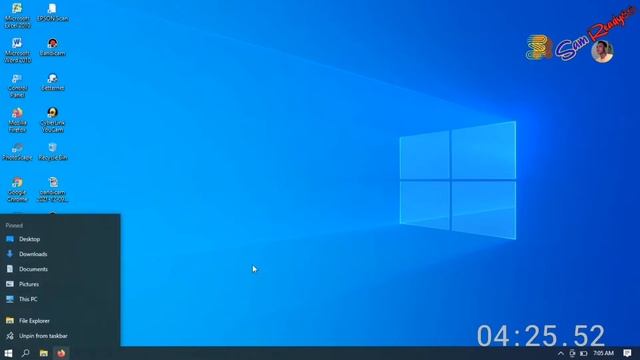
Task: Launch File Explorer from the jump list
Action: pos(60,321)
